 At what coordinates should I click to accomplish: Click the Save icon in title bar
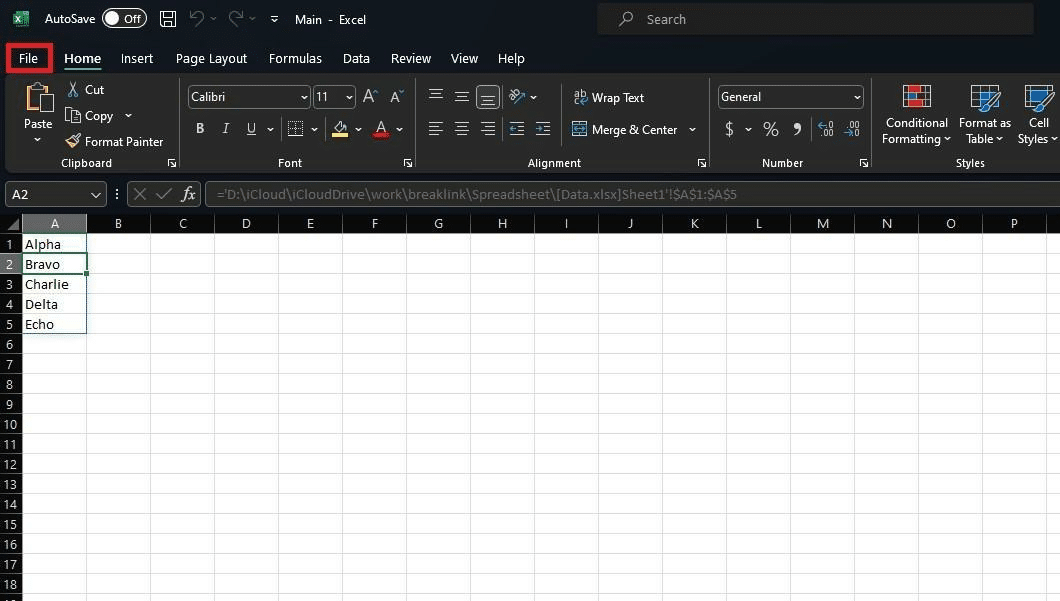tap(168, 19)
